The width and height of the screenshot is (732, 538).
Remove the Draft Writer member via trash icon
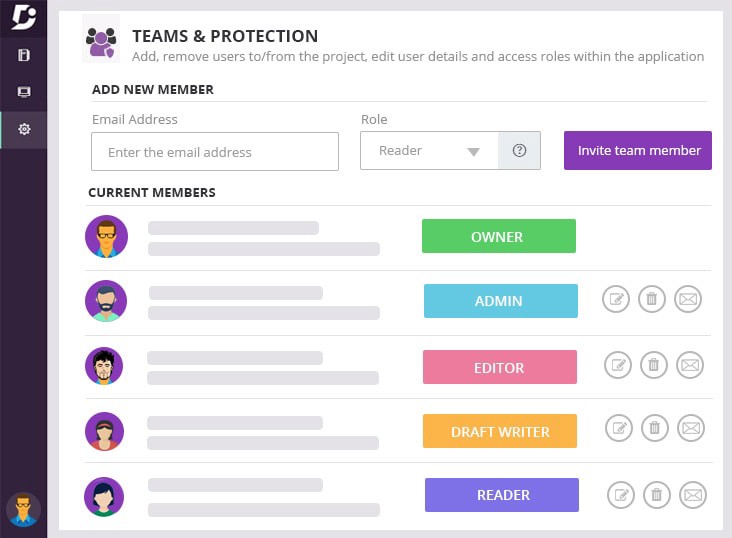(654, 429)
